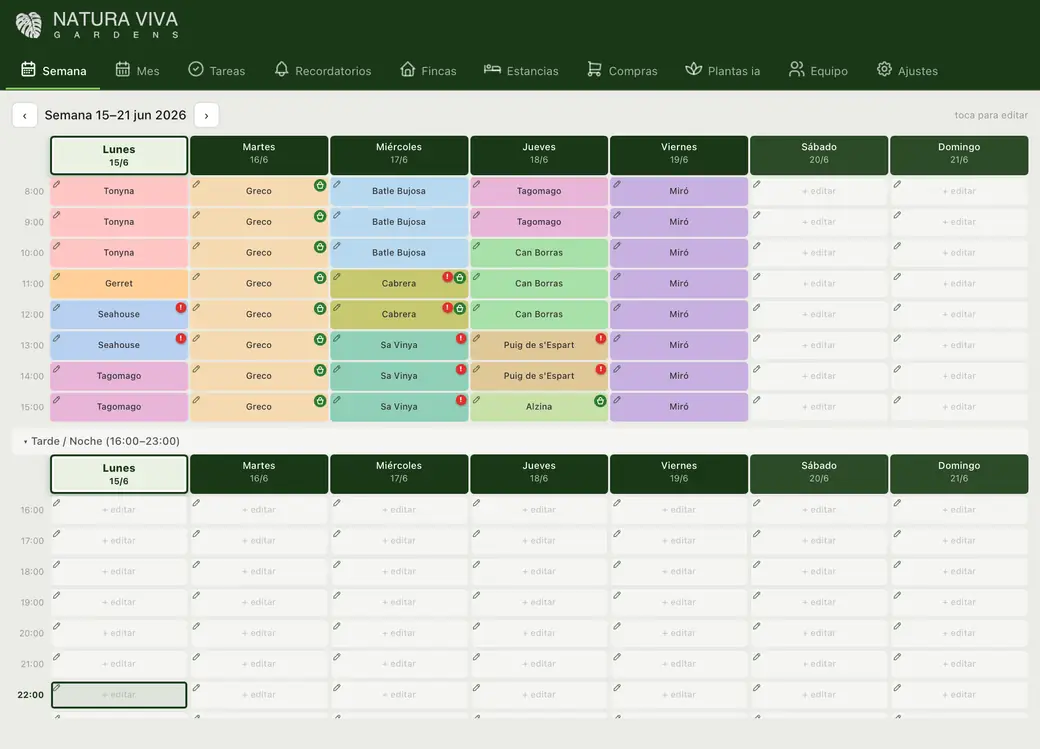Image resolution: width=1040 pixels, height=749 pixels.
Task: Select the morning Martes 16/6 column header
Action: (259, 155)
